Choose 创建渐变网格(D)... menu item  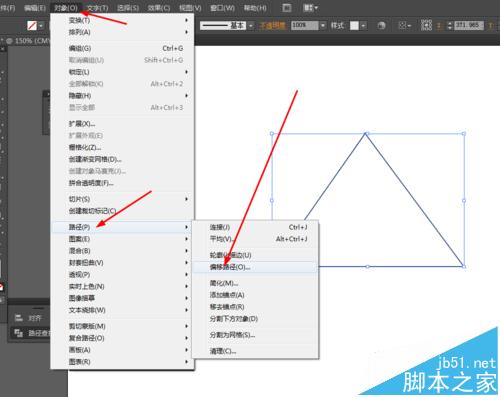122,159
